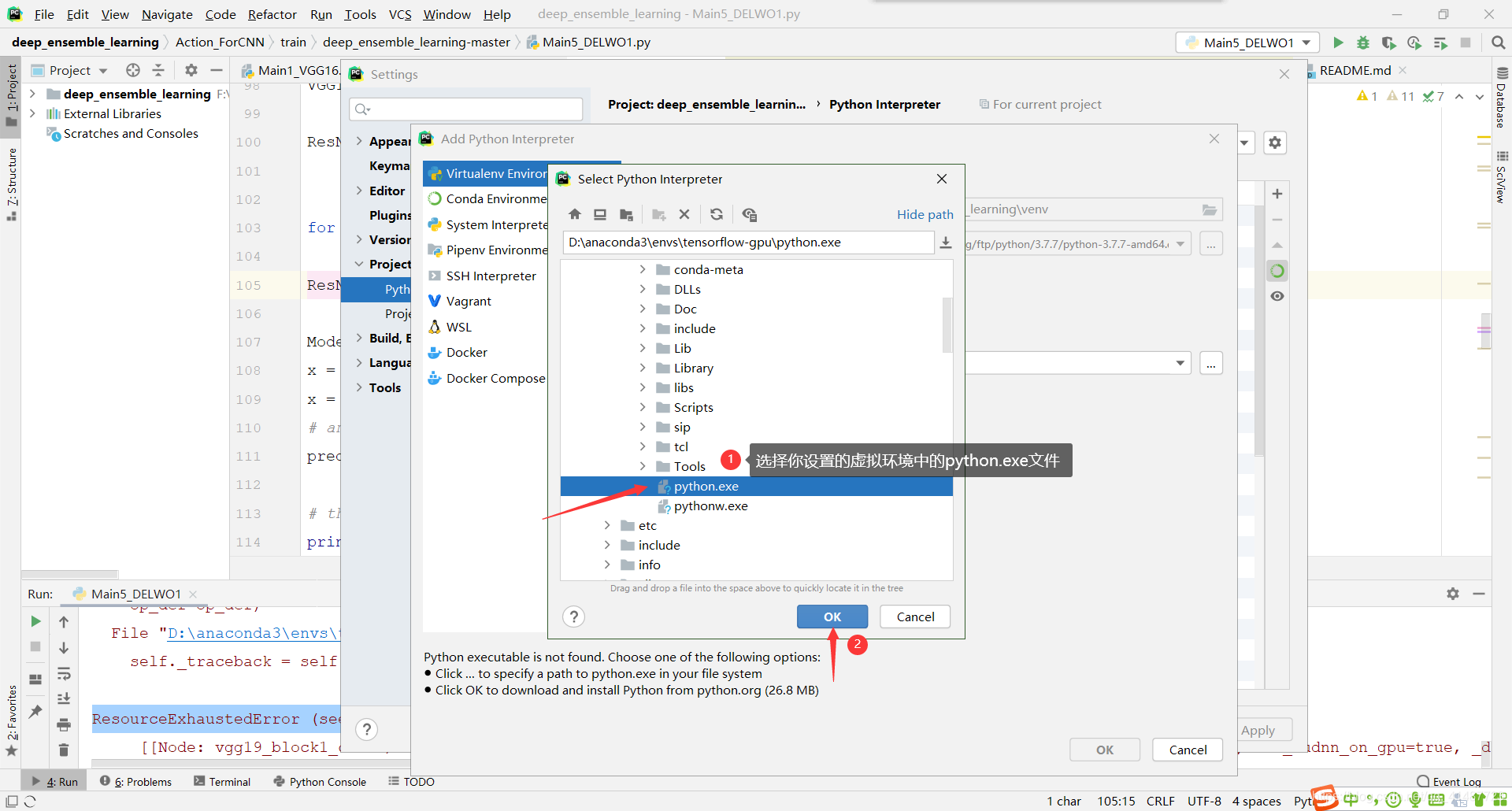The image size is (1512, 811).
Task: Click the Hide path link
Action: (925, 214)
